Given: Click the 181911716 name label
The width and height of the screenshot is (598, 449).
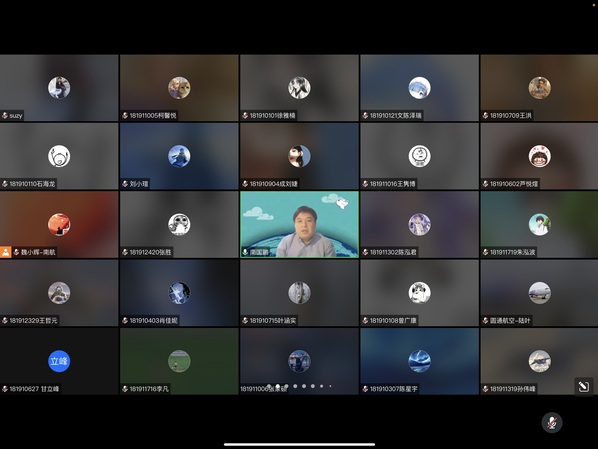Looking at the screenshot, I should click(149, 389).
